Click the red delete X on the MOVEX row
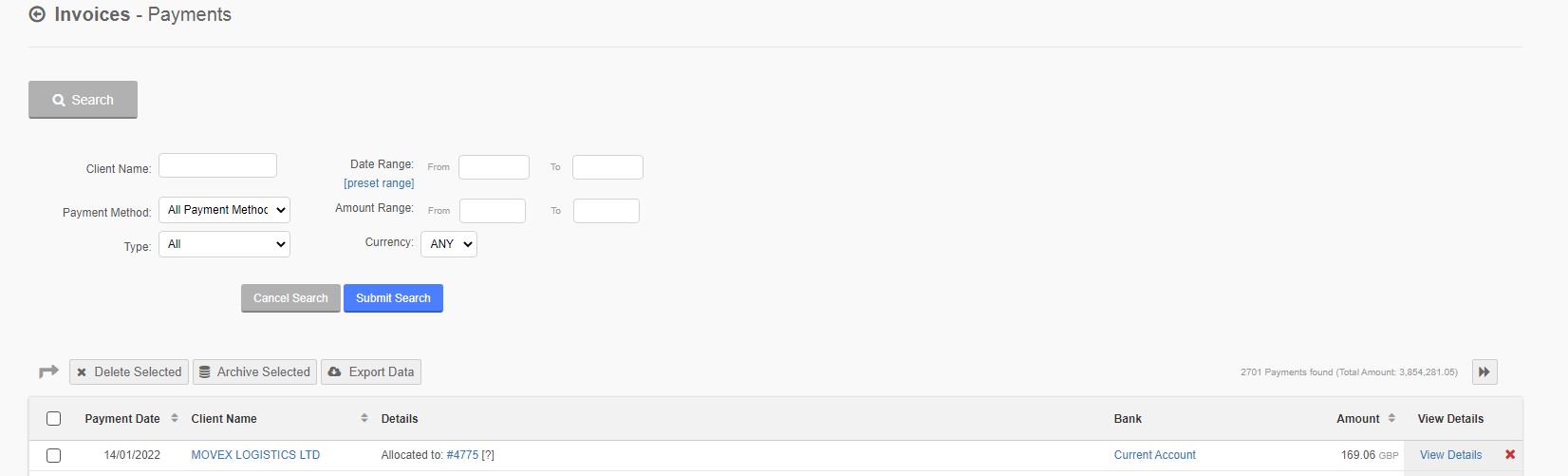This screenshot has height=476, width=1568. click(1510, 455)
